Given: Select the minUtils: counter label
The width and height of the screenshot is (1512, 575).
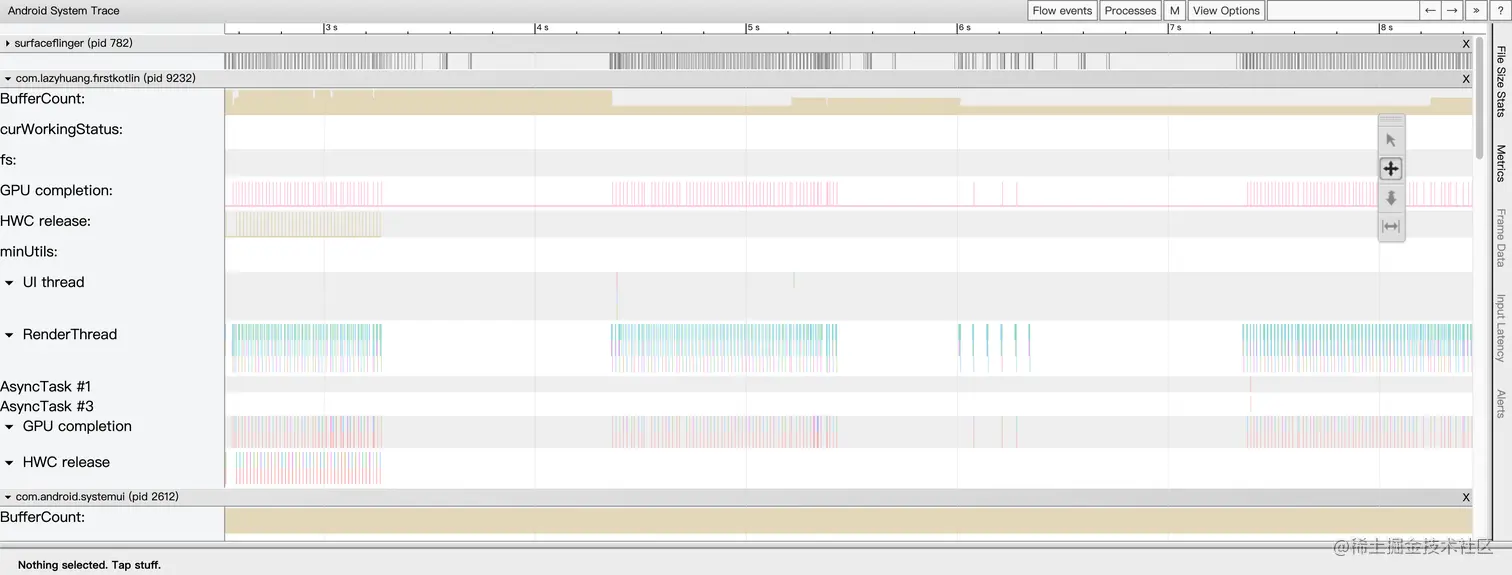Looking at the screenshot, I should click(x=29, y=252).
